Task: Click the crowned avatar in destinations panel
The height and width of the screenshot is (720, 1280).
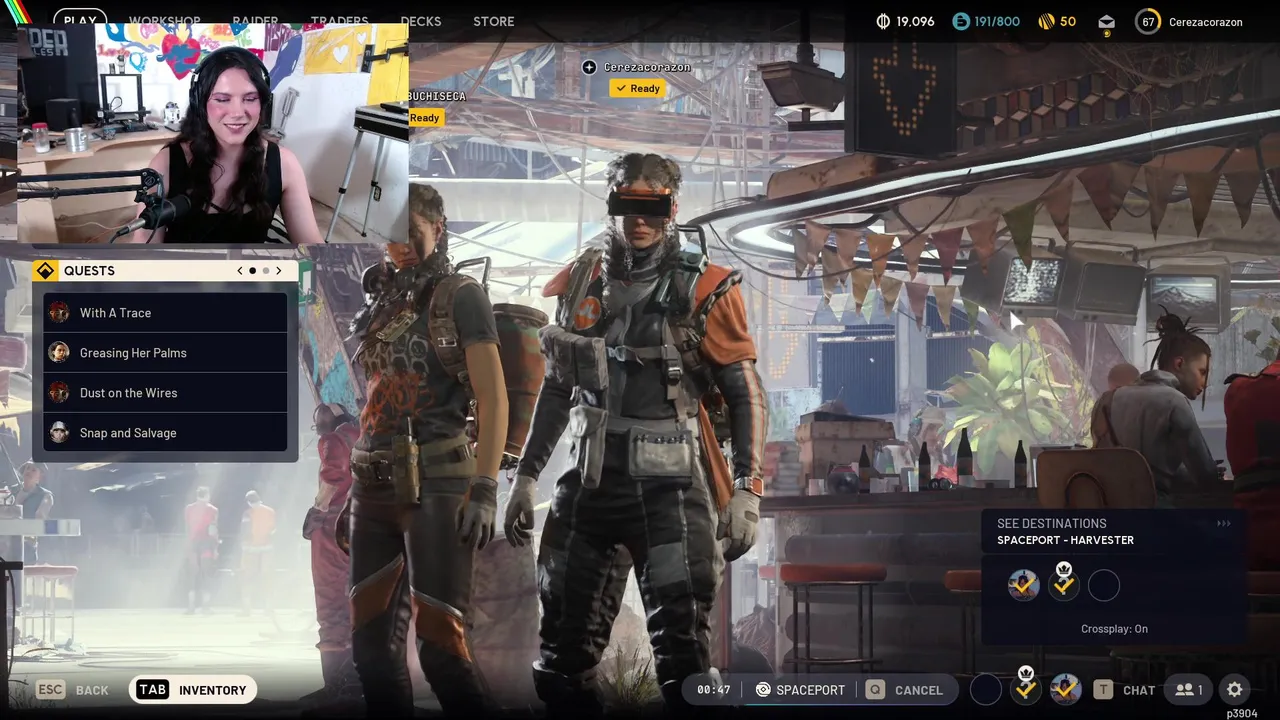Action: (x=1064, y=583)
